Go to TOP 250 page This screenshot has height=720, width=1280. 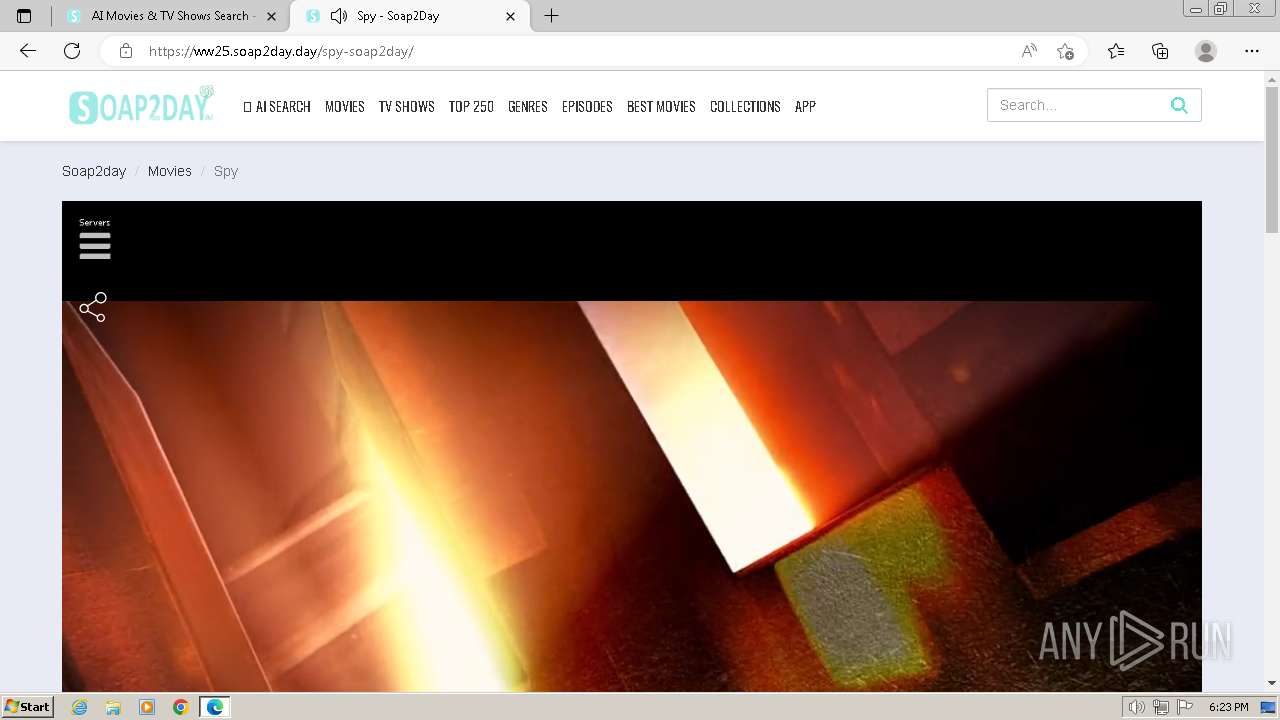coord(471,106)
